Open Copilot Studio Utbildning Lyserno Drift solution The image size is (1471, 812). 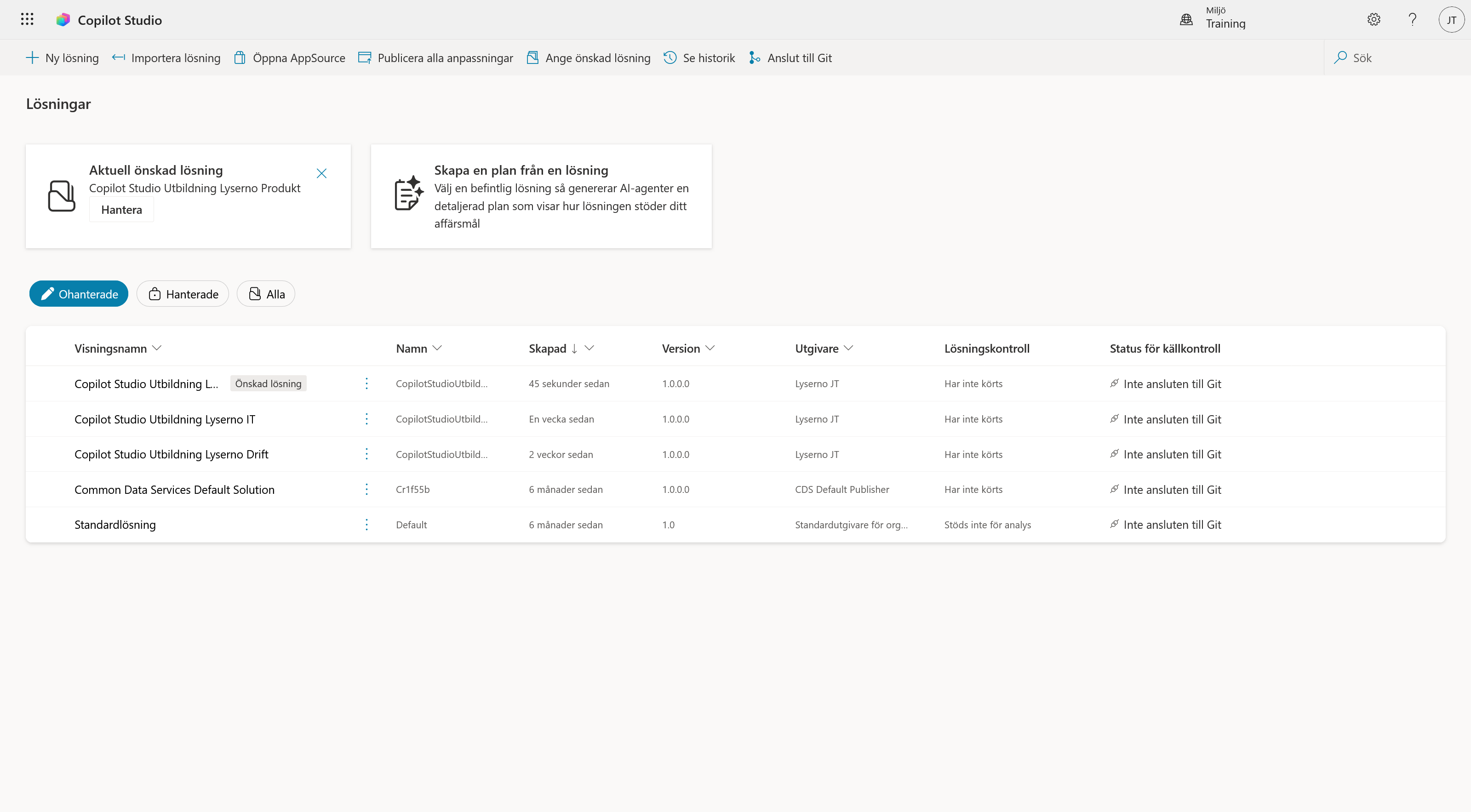coord(172,454)
